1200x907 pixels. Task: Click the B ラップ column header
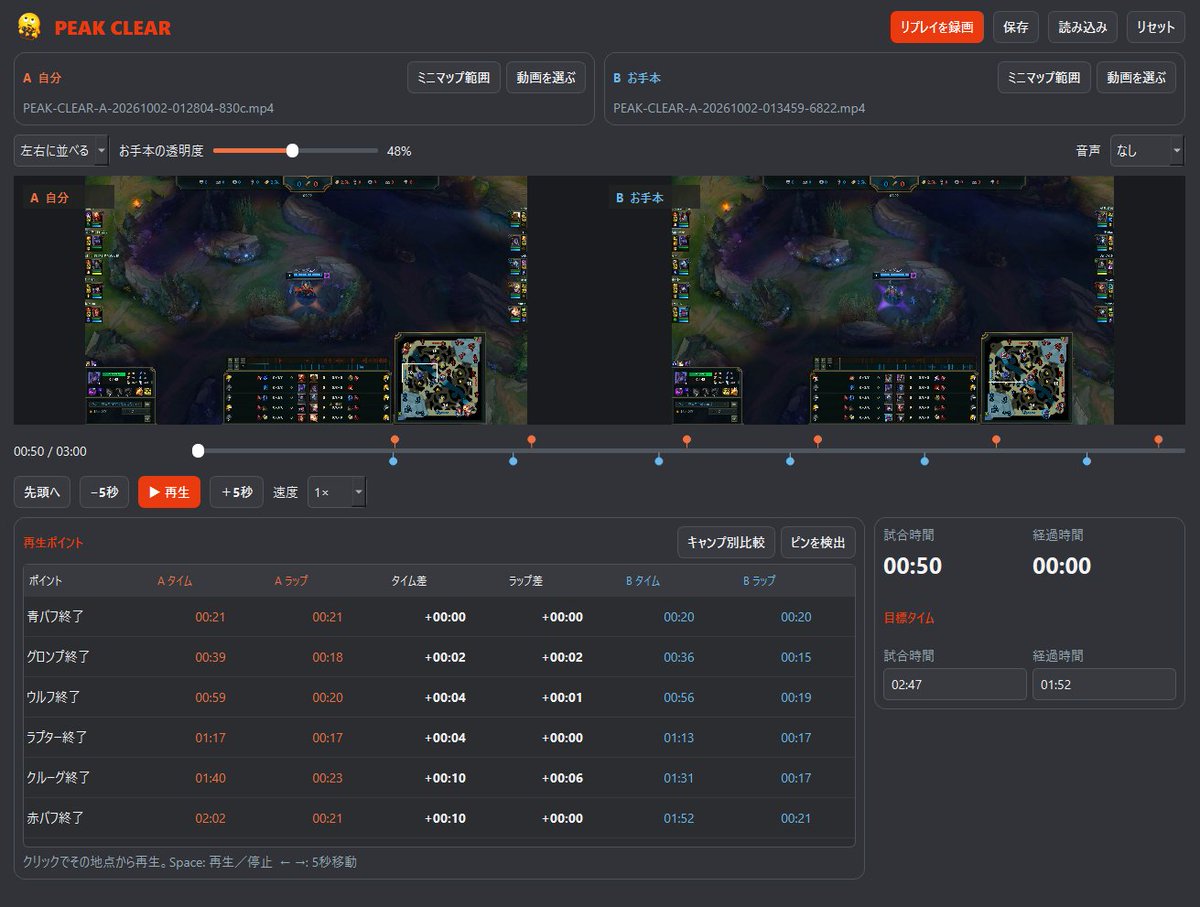click(x=759, y=581)
